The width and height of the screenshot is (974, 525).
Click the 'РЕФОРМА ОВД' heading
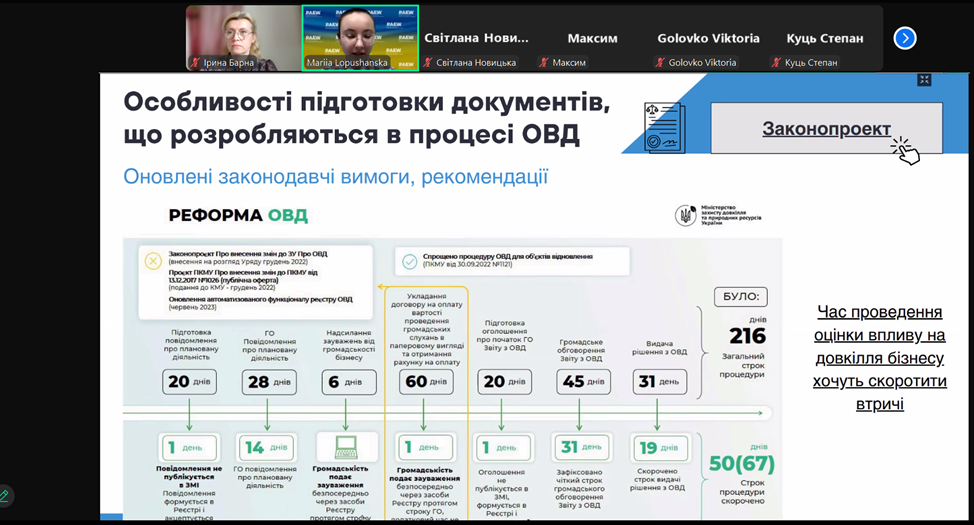pyautogui.click(x=238, y=216)
